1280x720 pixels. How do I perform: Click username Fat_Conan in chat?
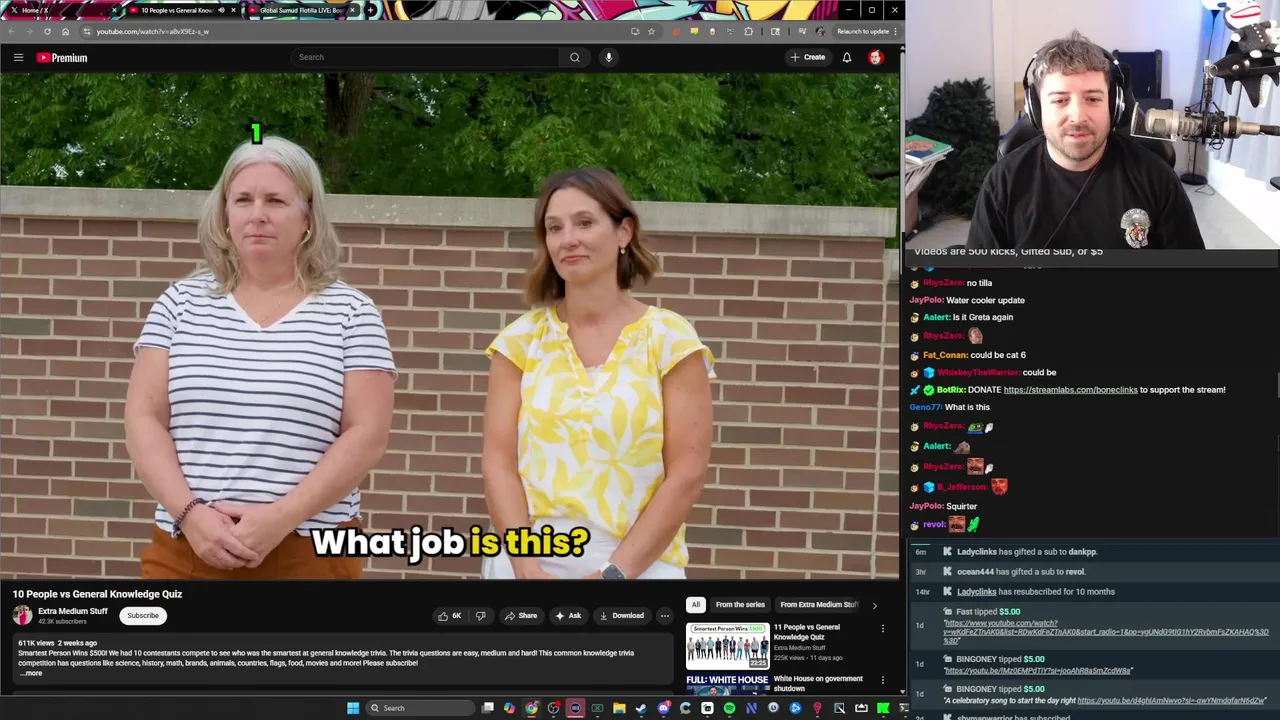point(945,355)
